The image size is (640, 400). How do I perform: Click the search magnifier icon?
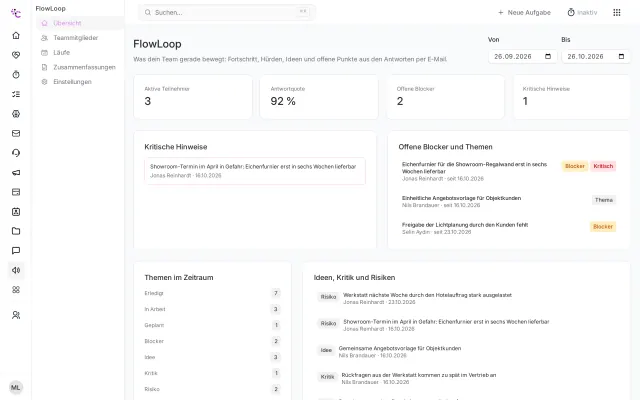point(148,13)
